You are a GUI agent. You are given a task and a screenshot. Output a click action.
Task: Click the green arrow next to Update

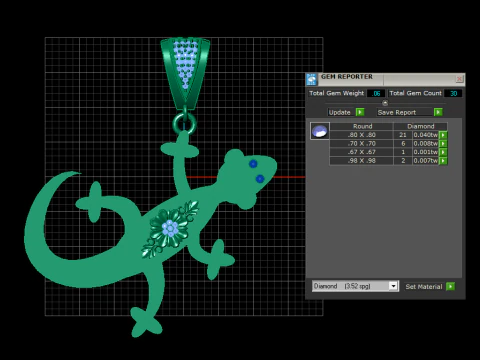(x=360, y=112)
